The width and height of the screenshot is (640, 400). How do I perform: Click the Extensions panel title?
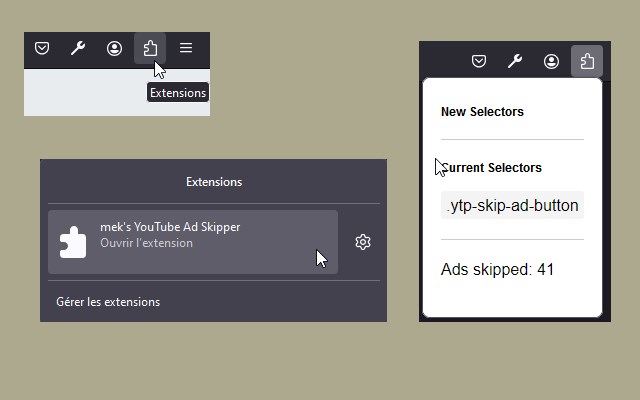214,182
